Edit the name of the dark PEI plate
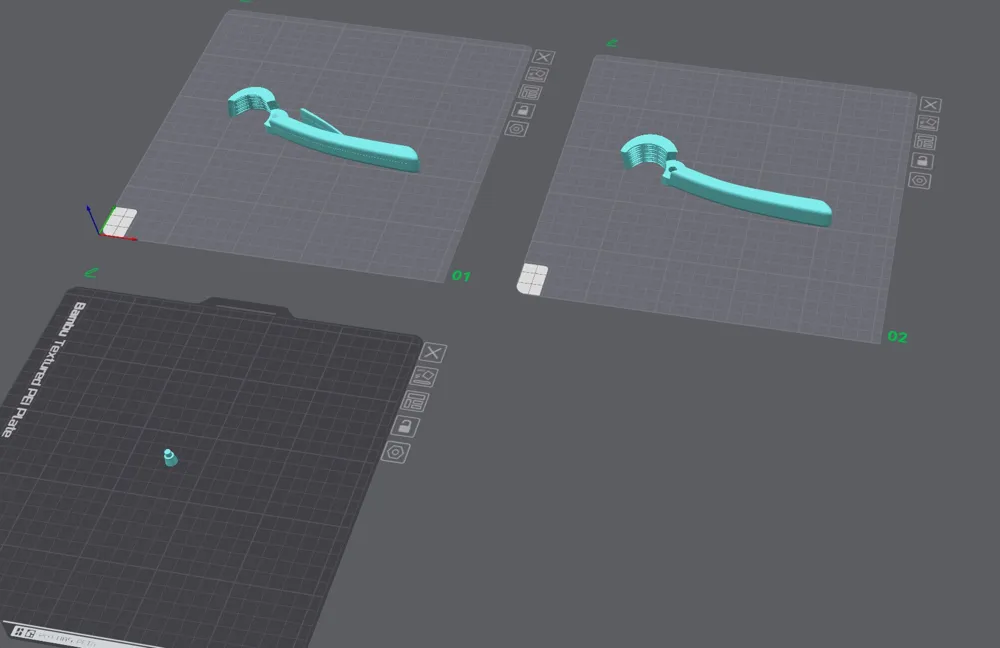Viewport: 1000px width, 648px height. tap(91, 273)
